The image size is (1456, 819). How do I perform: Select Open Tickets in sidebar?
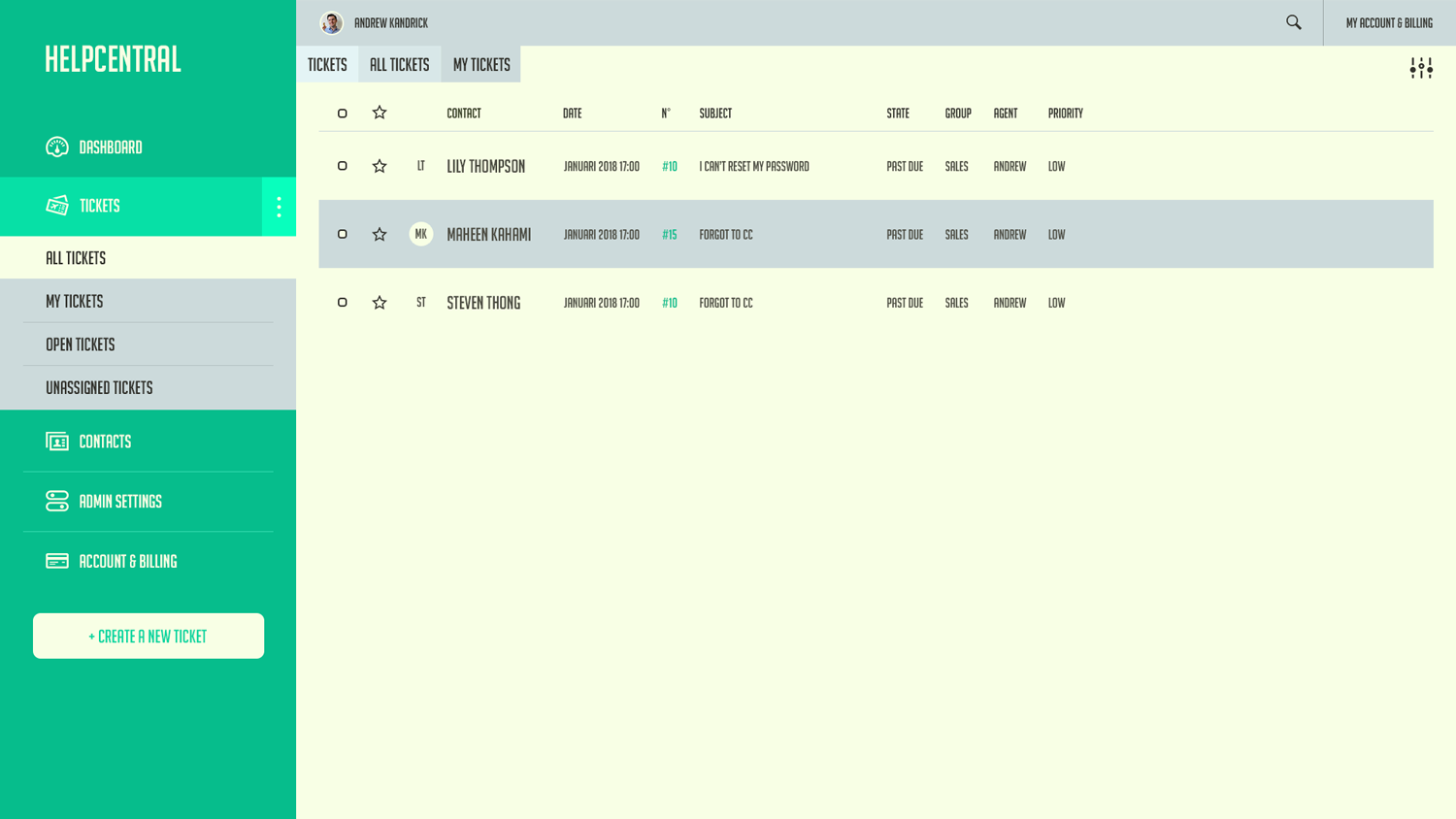[x=148, y=344]
